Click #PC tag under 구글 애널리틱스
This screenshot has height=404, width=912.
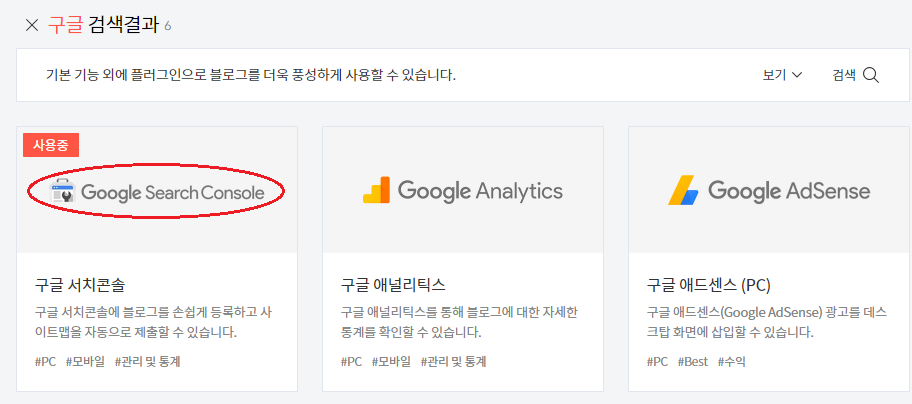pos(351,362)
